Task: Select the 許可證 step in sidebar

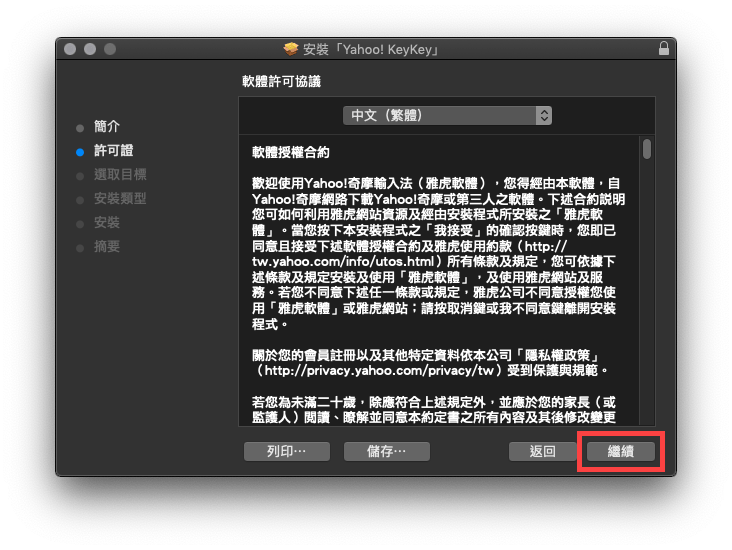Action: [x=113, y=150]
